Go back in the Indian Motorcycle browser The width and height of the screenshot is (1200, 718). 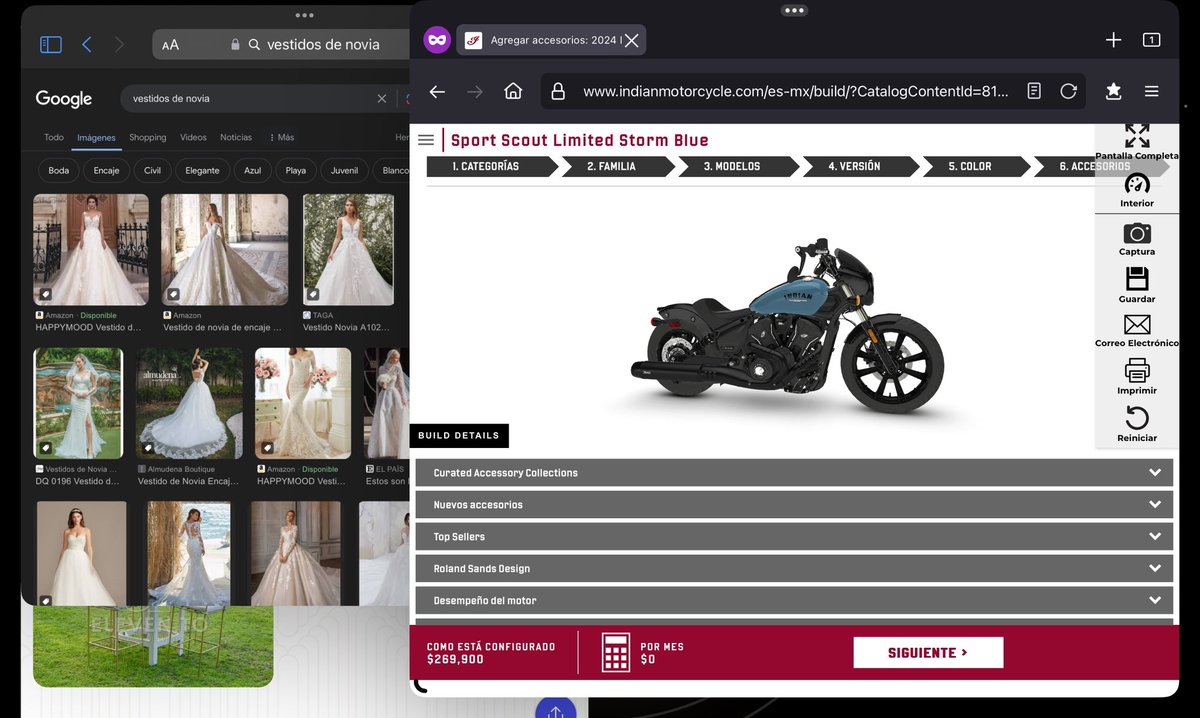[437, 91]
